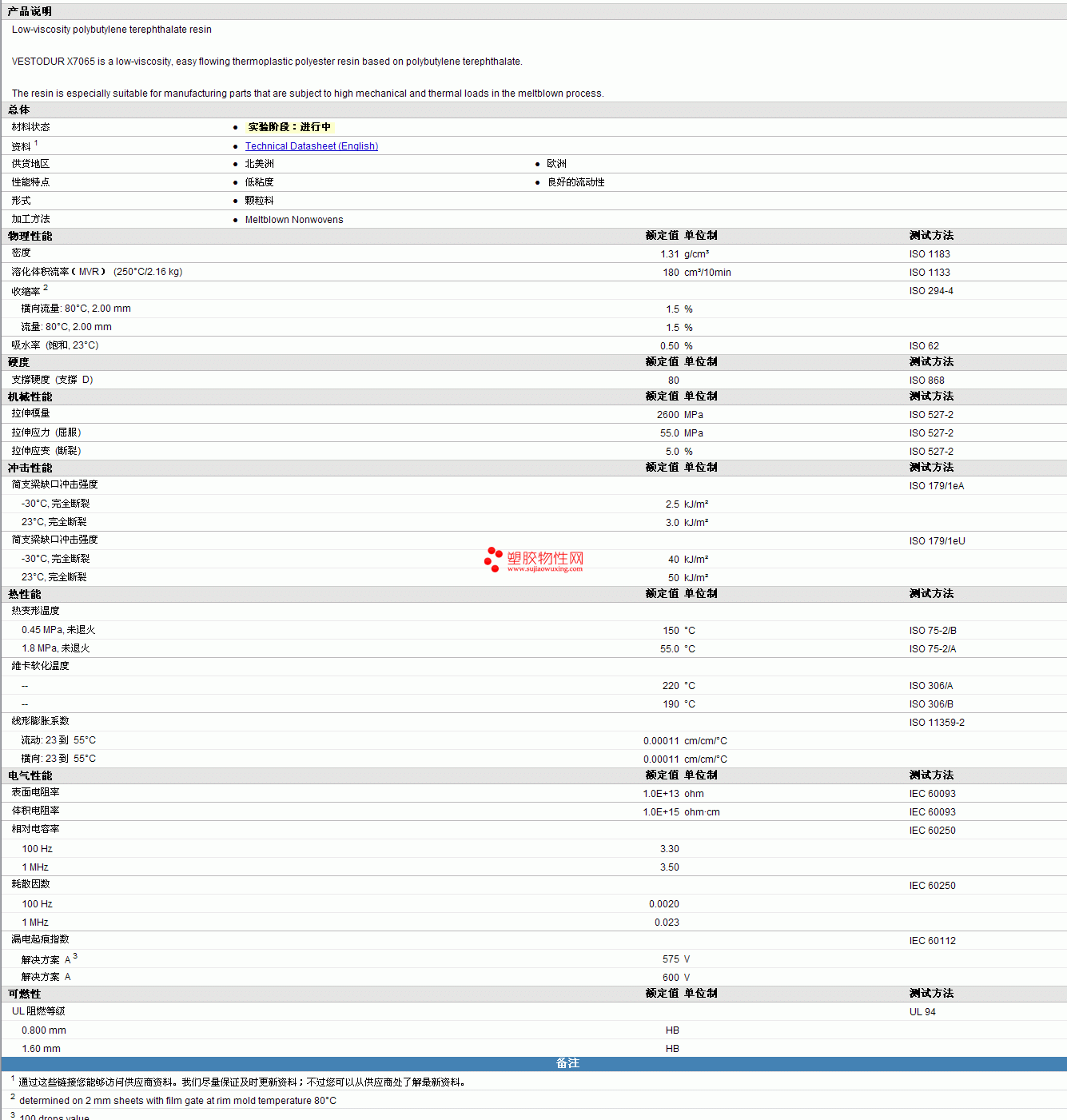Select the ISO 75-2/A method text
The image size is (1067, 1120).
(x=933, y=649)
